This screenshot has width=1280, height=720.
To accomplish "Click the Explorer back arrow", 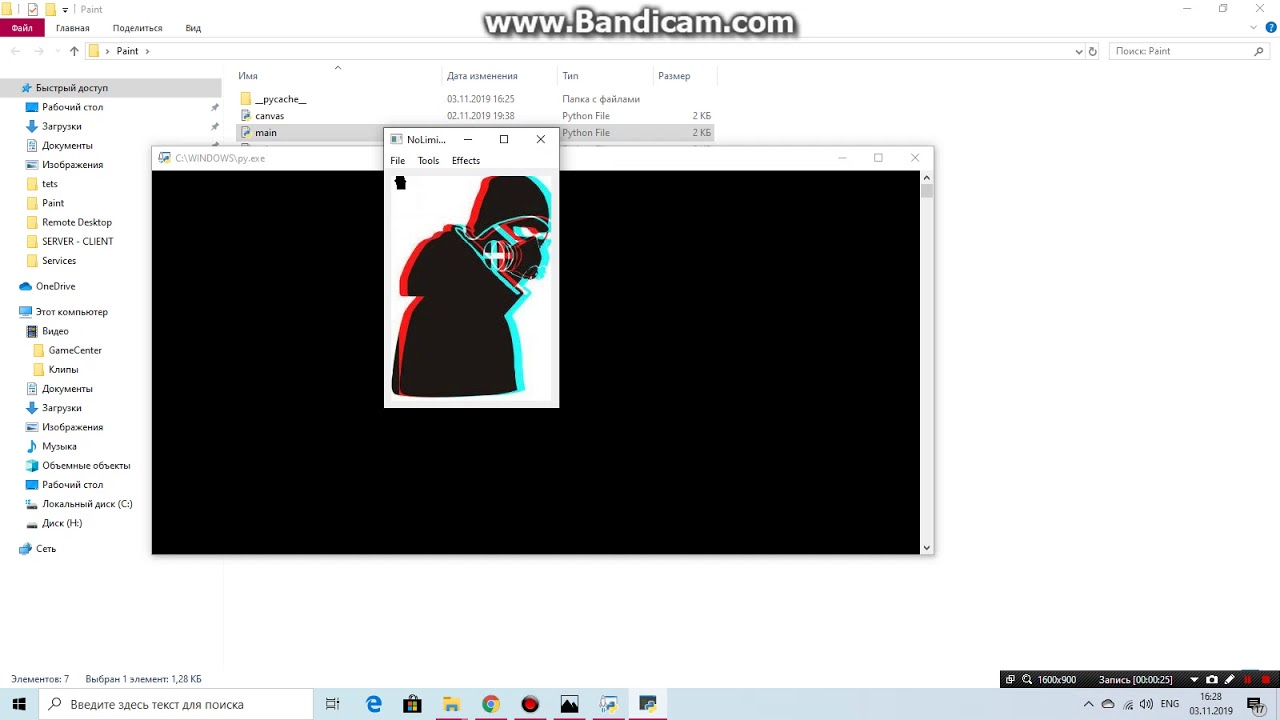I will pos(16,51).
